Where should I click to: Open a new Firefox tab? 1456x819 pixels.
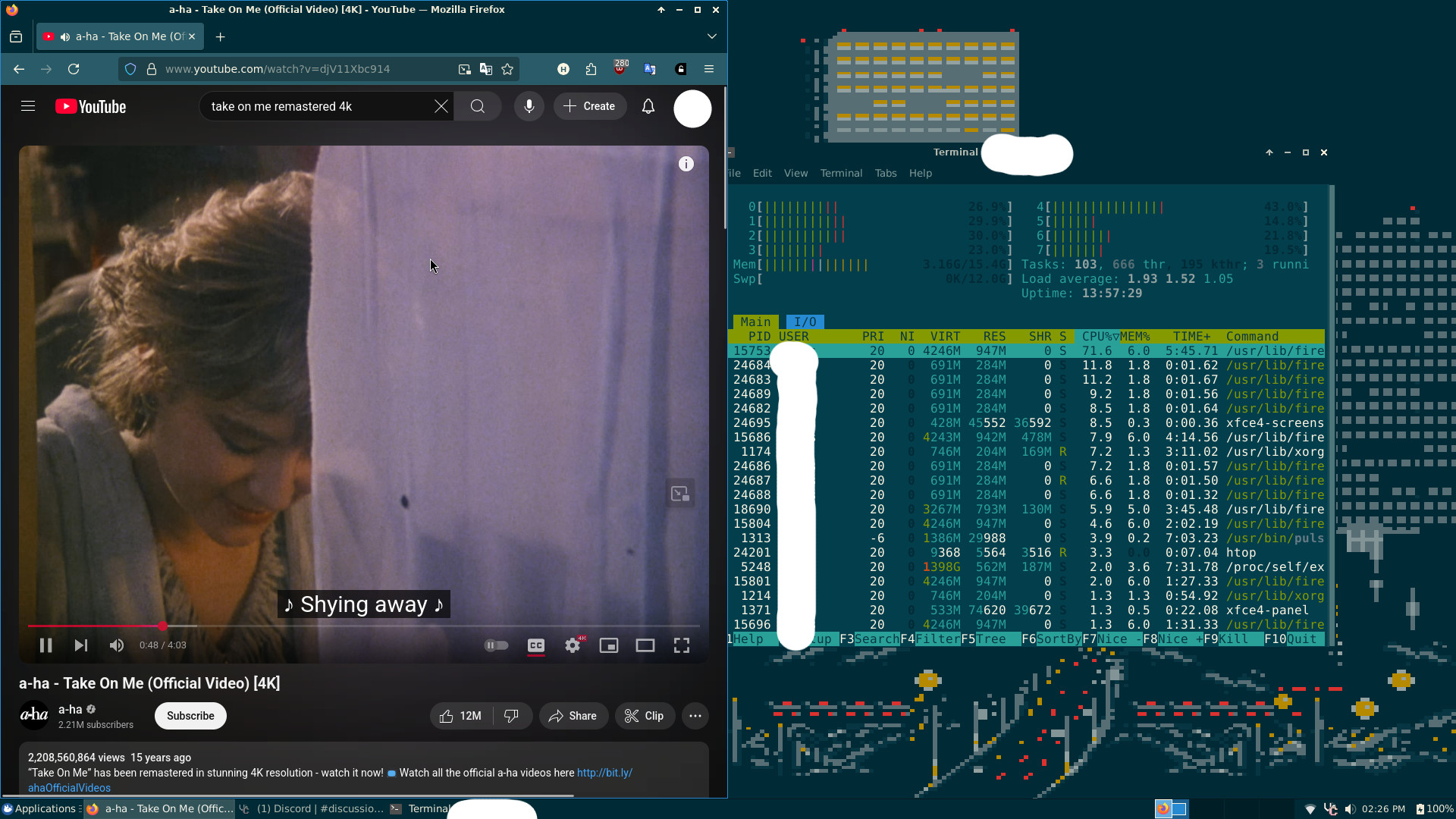(x=220, y=36)
